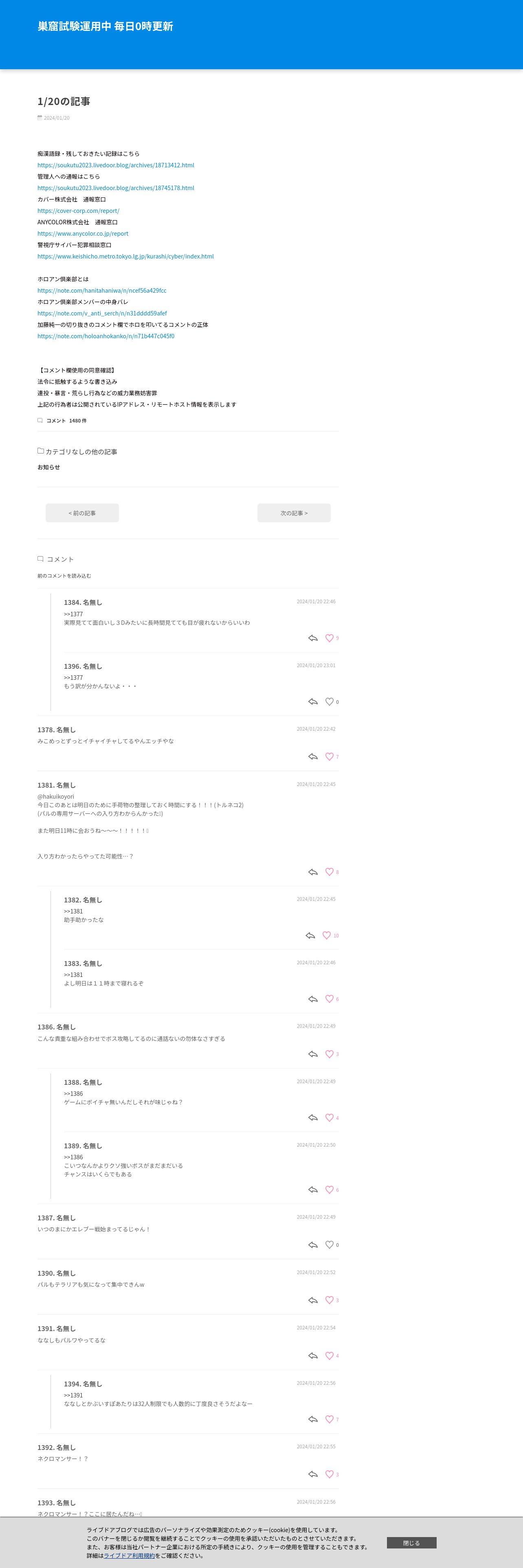Like comment 1384 with the heart icon

[330, 638]
